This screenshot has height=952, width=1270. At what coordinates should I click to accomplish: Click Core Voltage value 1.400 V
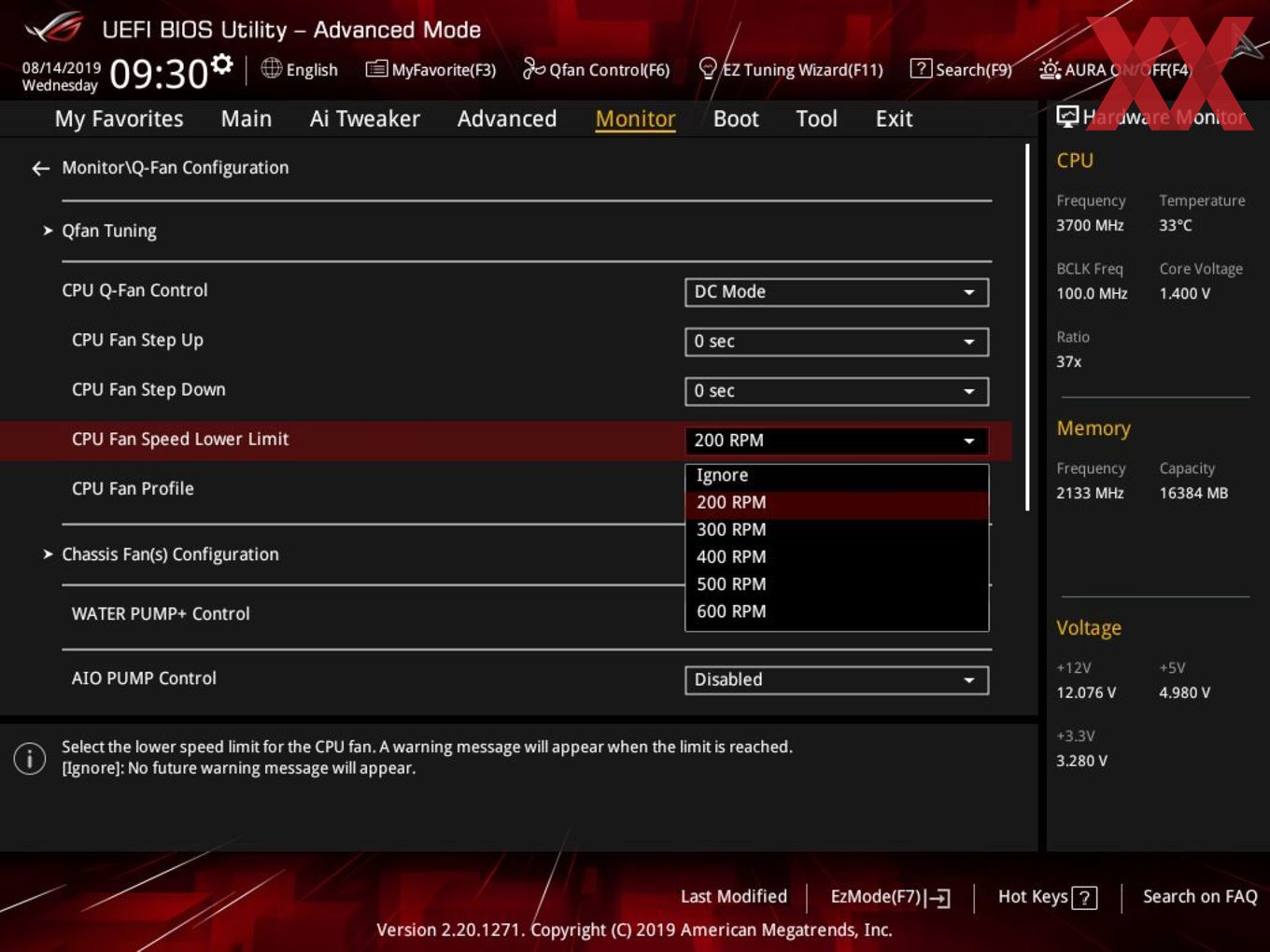click(1185, 294)
